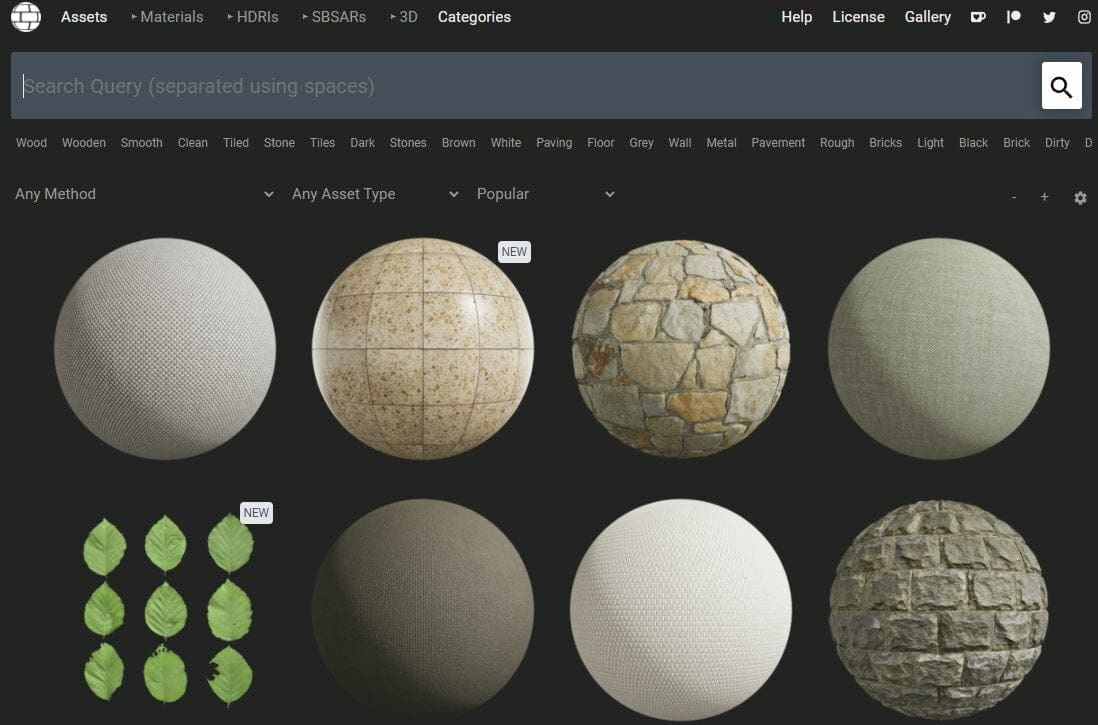Click the ambientCG logo sphere icon
Viewport: 1098px width, 725px height.
coord(26,16)
